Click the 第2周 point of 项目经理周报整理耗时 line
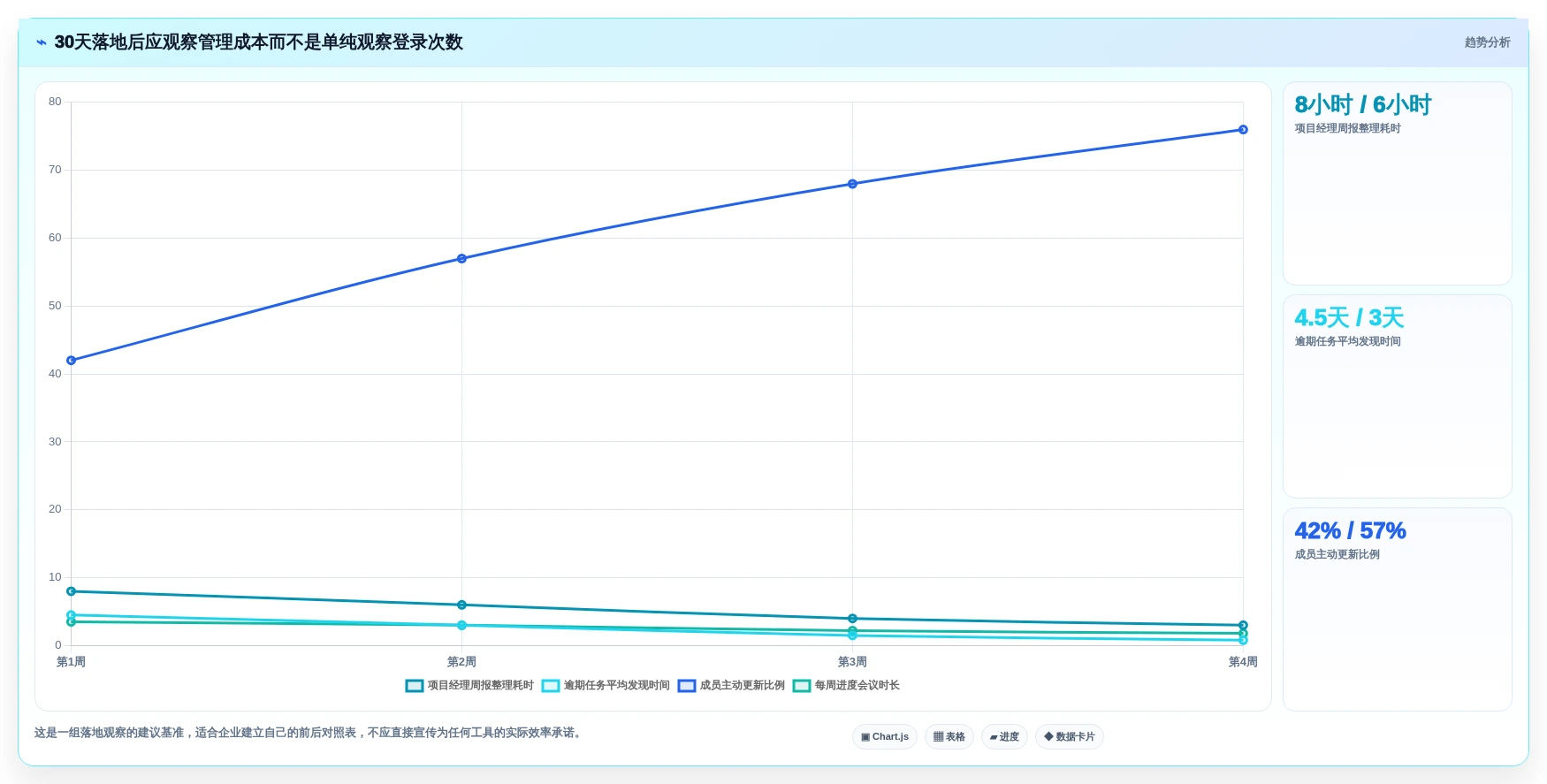This screenshot has width=1547, height=784. point(461,605)
